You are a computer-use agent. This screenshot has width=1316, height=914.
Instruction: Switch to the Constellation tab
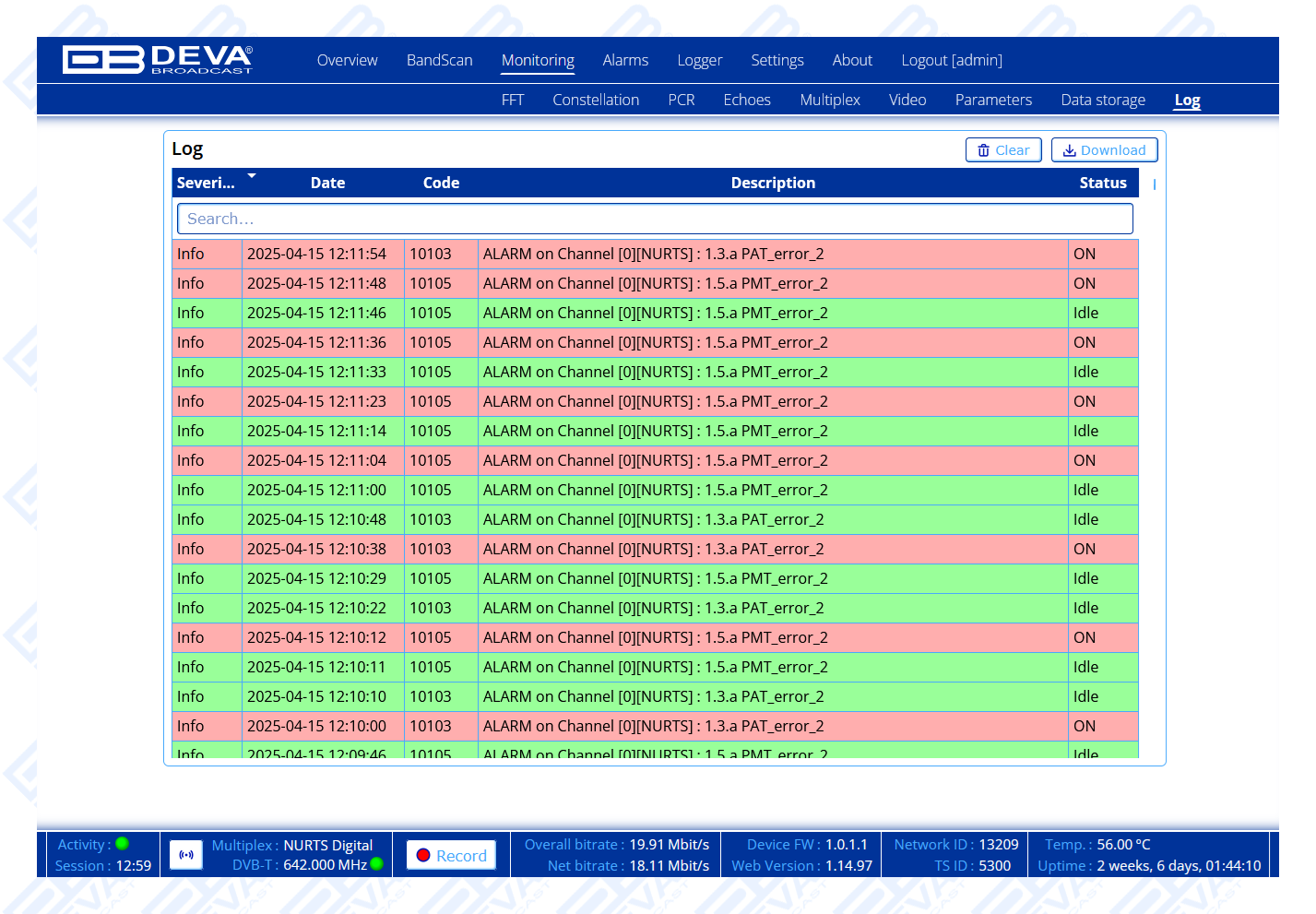coord(596,100)
